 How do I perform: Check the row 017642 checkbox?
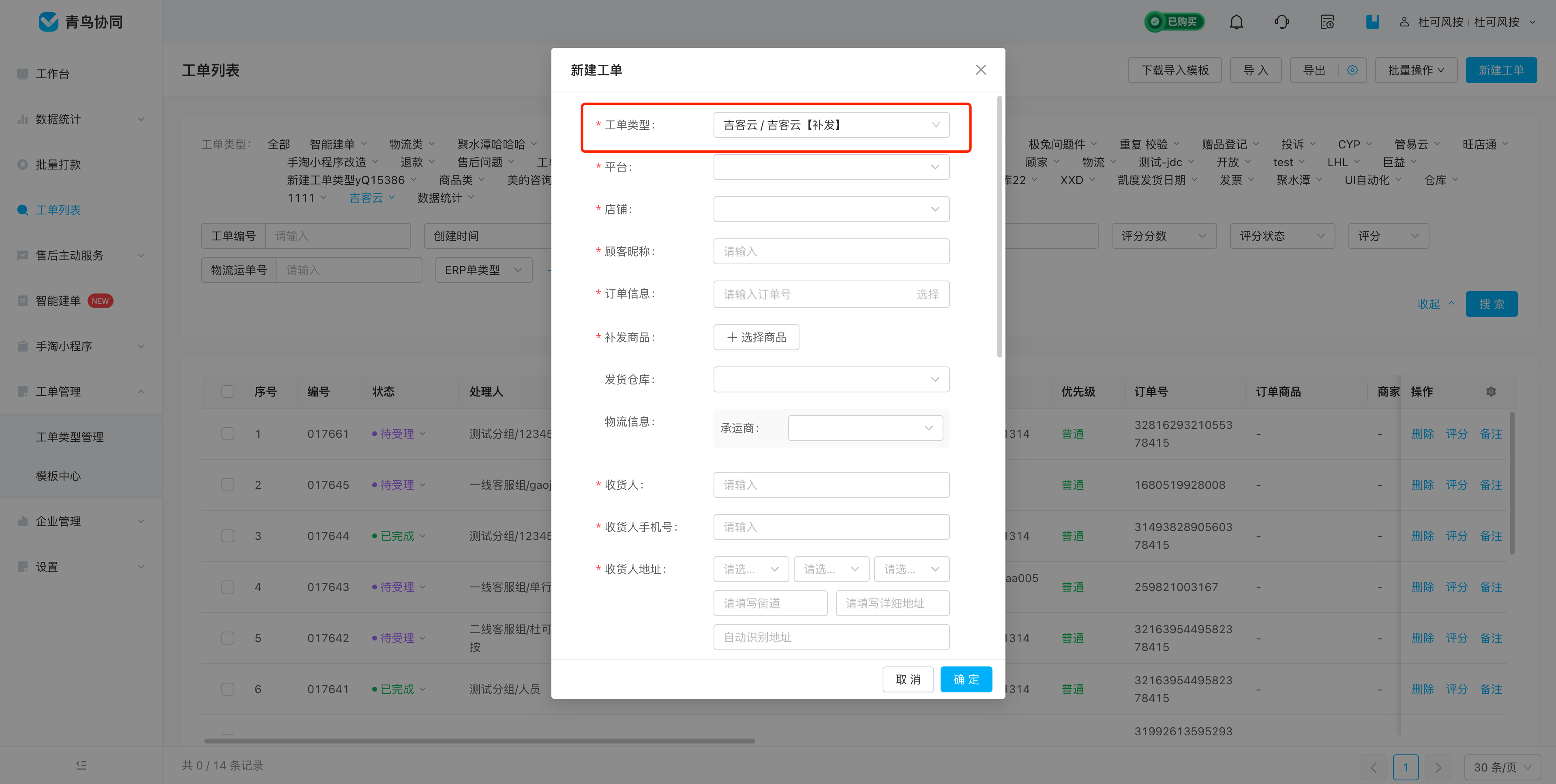pos(228,638)
